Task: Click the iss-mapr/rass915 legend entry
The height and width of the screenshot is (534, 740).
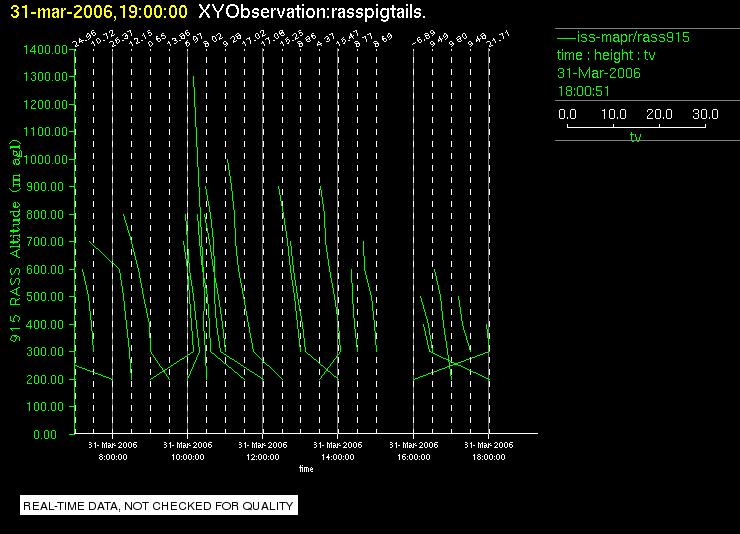Action: 623,37
